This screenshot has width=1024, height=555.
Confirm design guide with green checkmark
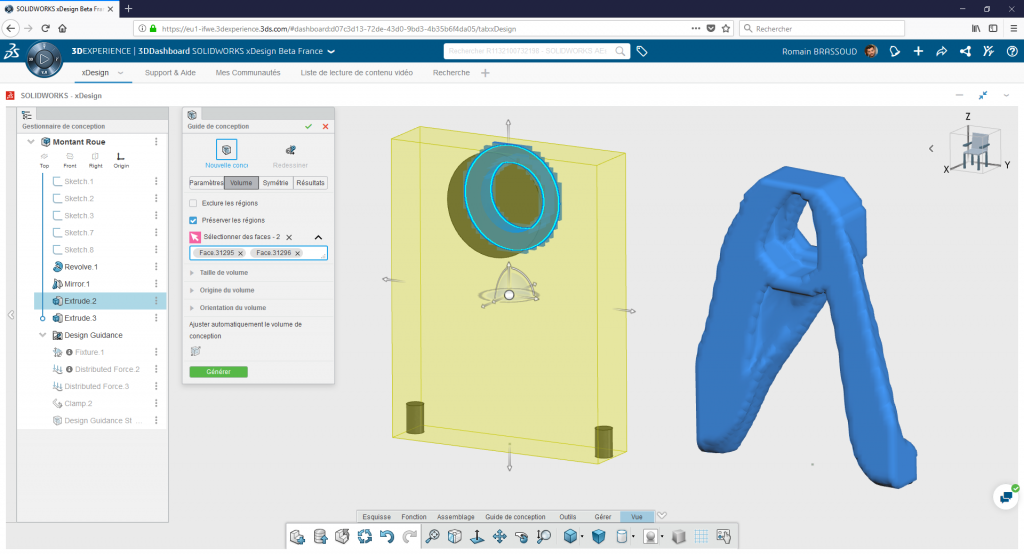(x=308, y=127)
